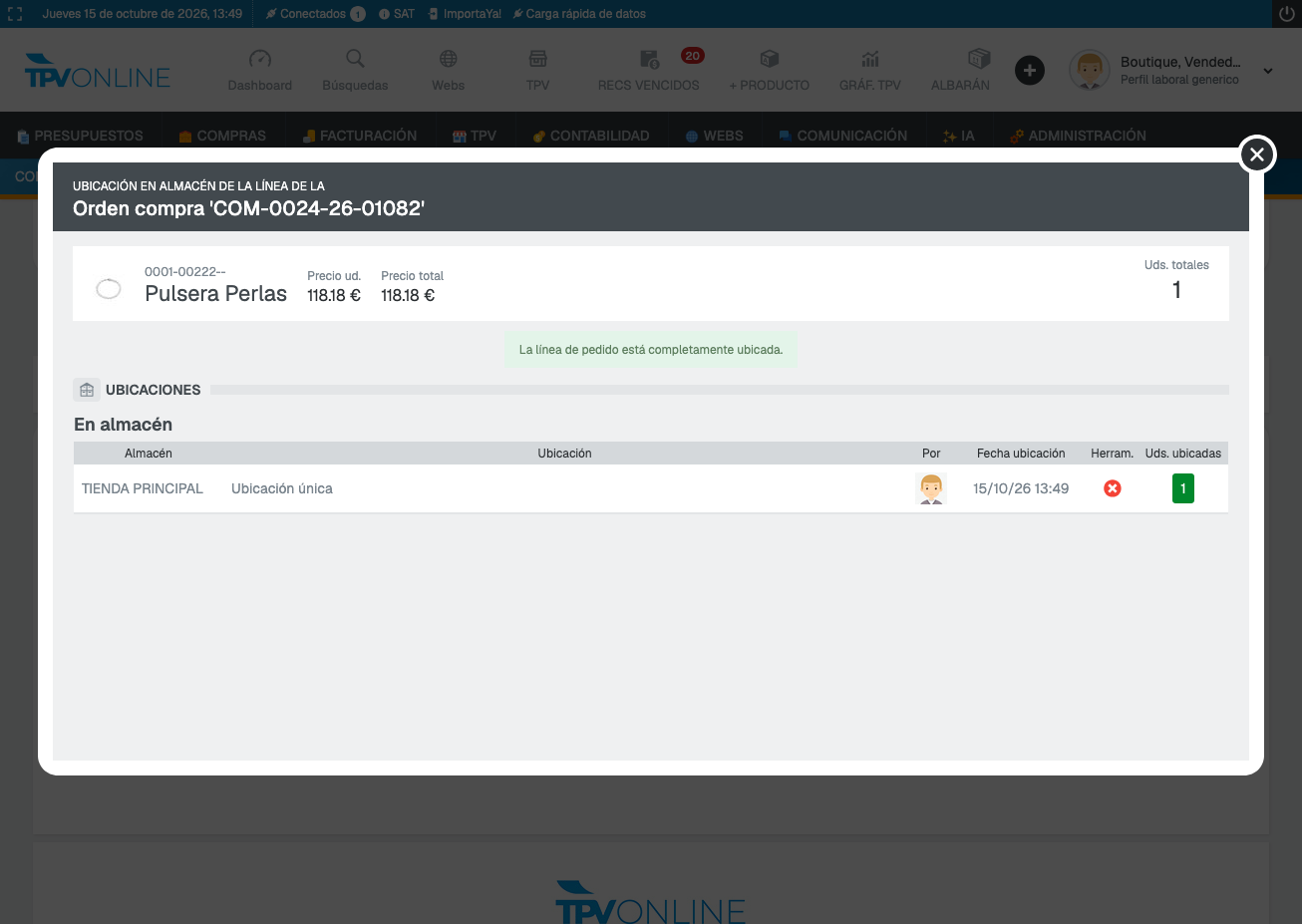The image size is (1302, 924).
Task: Open the CONTABILIDAD menu
Action: (591, 136)
